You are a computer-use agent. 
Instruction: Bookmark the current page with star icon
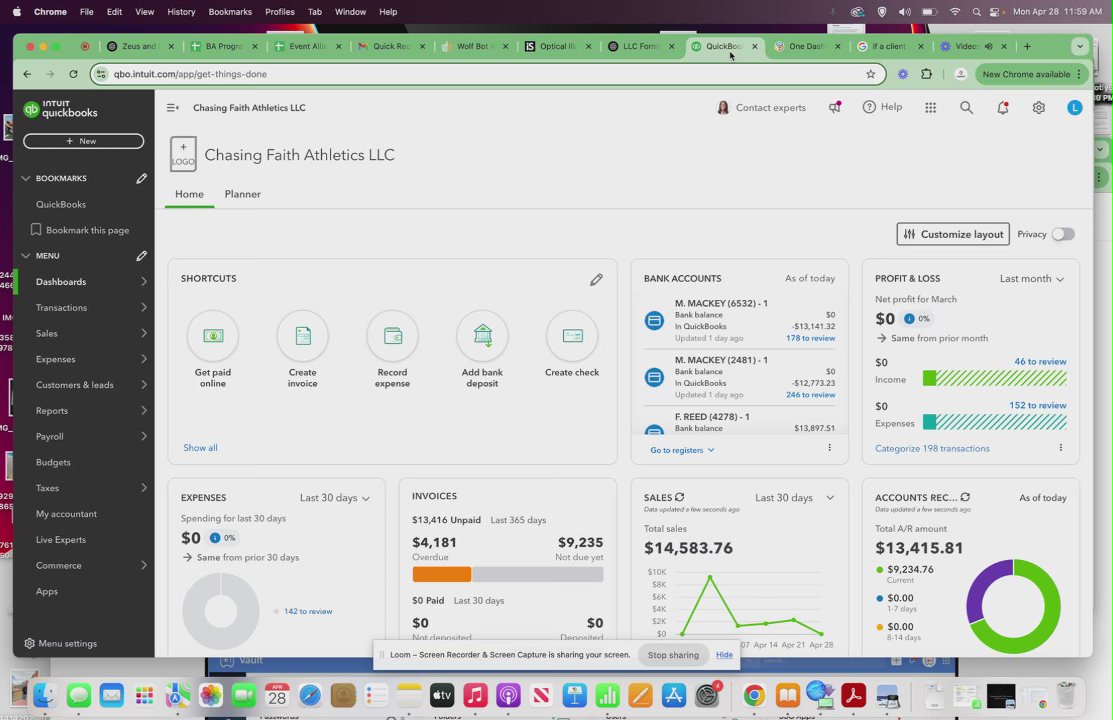pos(870,74)
